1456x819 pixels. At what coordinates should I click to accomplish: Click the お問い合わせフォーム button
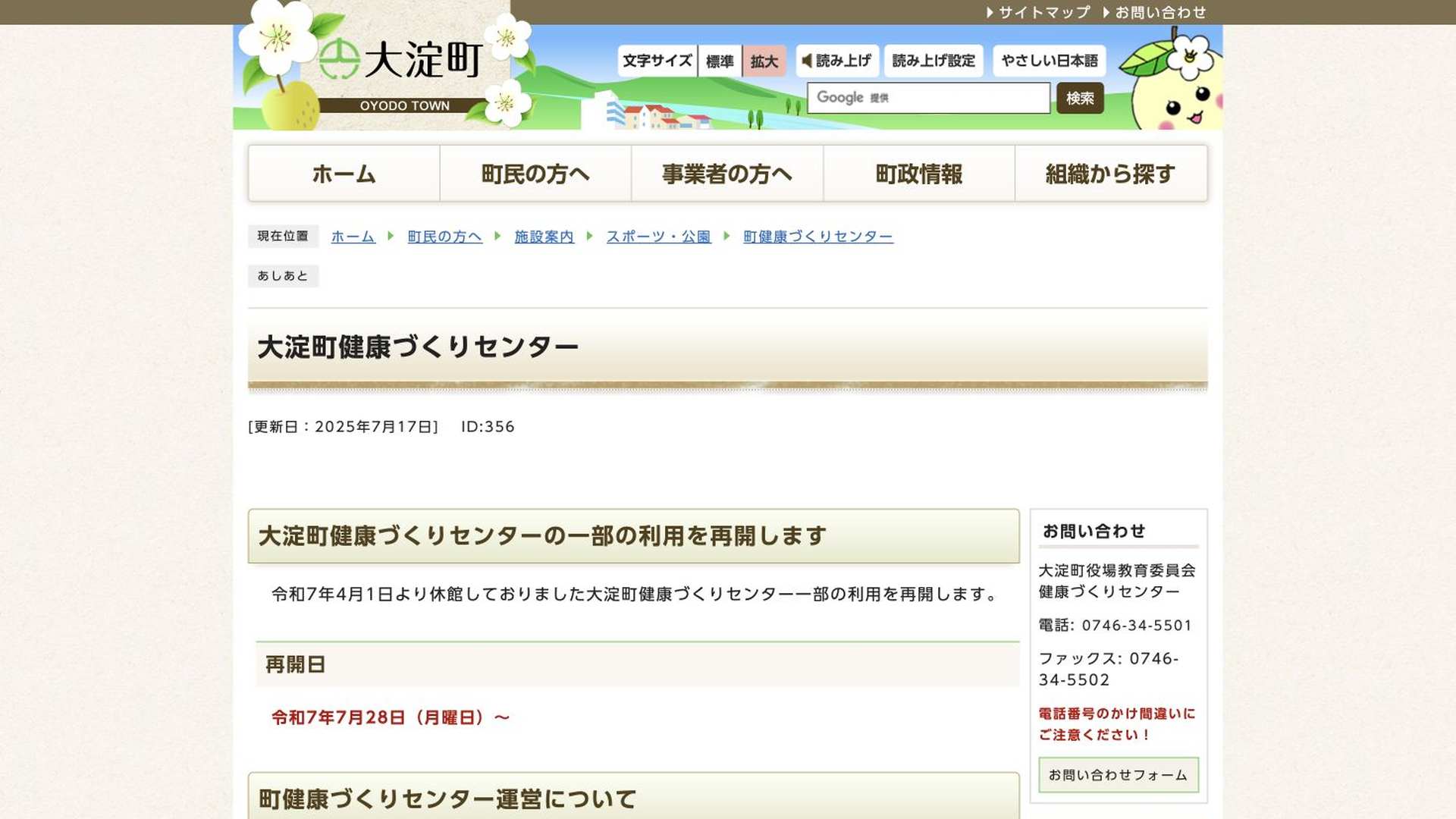[x=1118, y=775]
